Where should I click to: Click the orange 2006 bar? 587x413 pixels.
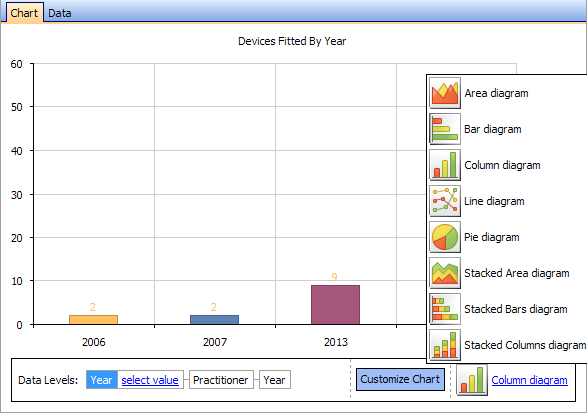click(x=94, y=320)
